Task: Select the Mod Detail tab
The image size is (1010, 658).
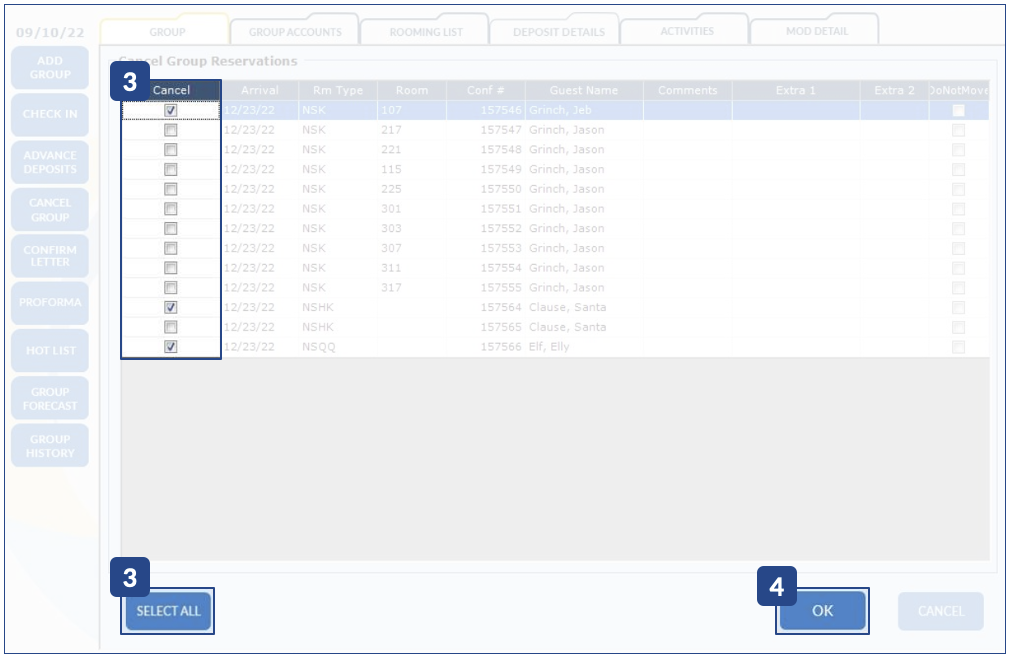Action: coord(816,31)
